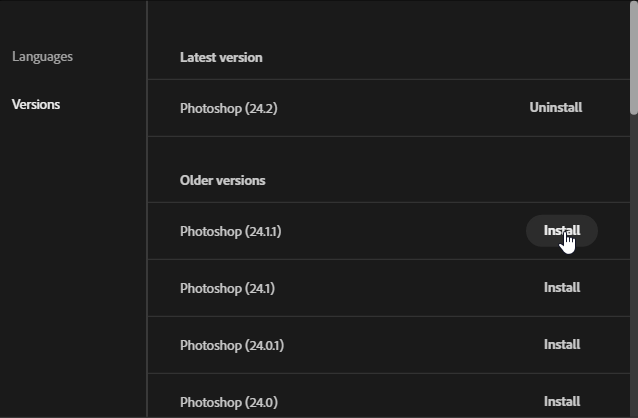
Task: Select the Photoshop (24.0) list entry text
Action: [x=228, y=402]
